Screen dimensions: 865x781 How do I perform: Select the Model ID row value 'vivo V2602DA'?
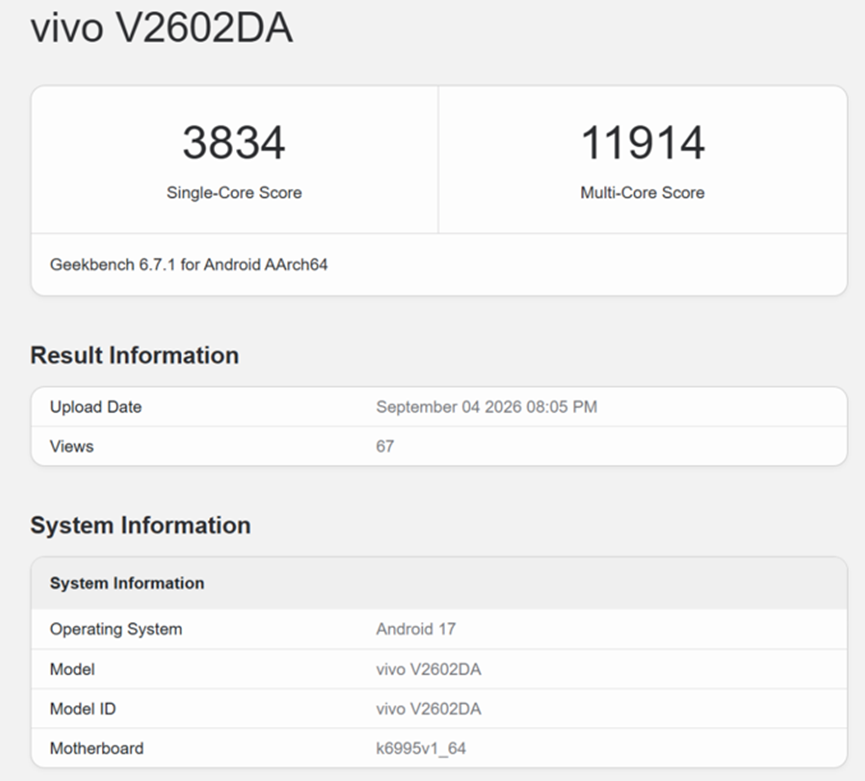(429, 709)
